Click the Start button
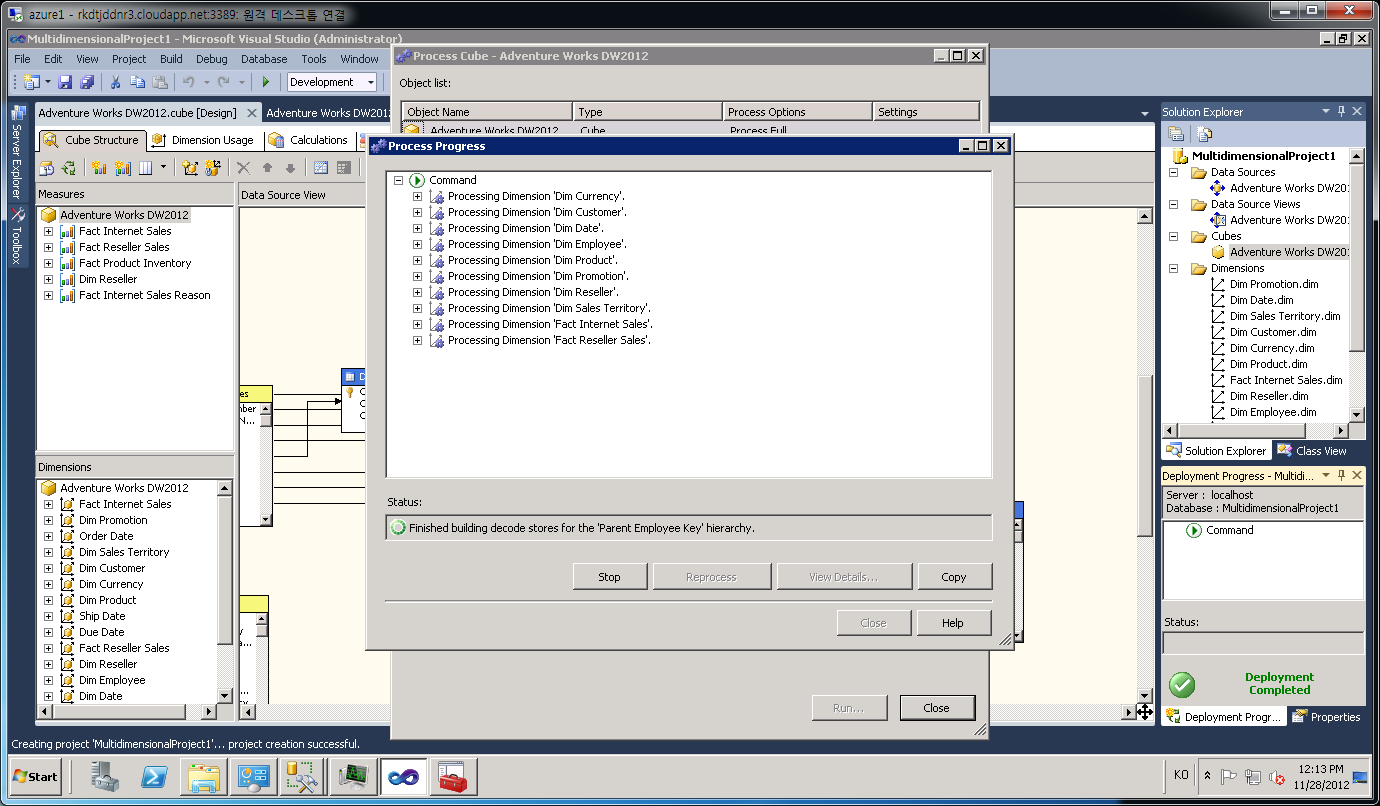The width and height of the screenshot is (1380, 806). pos(36,776)
